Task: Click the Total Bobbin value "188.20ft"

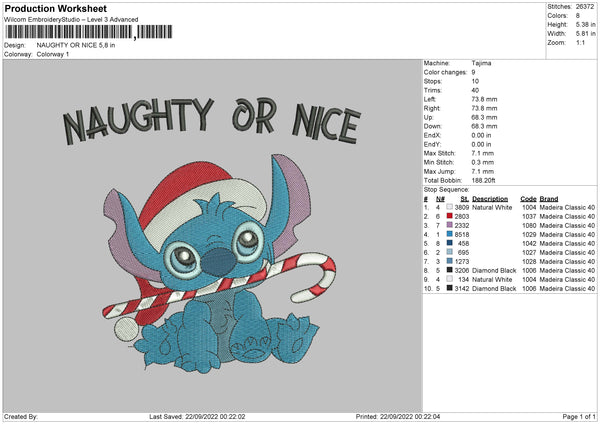Action: 483,180
